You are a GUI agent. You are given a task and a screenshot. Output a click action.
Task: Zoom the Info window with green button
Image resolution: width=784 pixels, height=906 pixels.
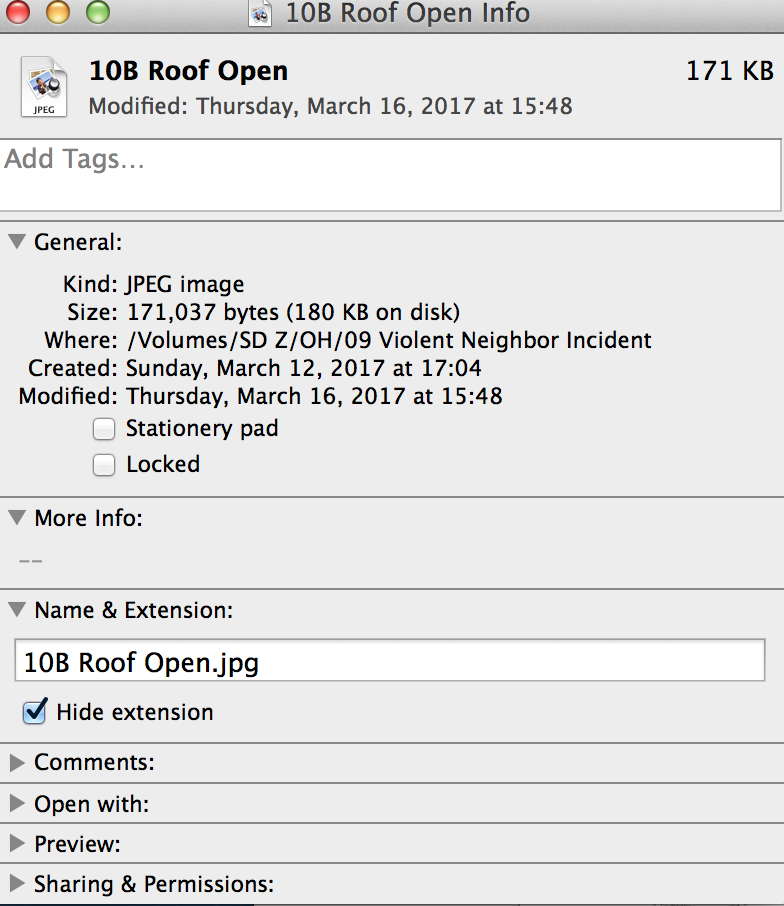[x=98, y=12]
